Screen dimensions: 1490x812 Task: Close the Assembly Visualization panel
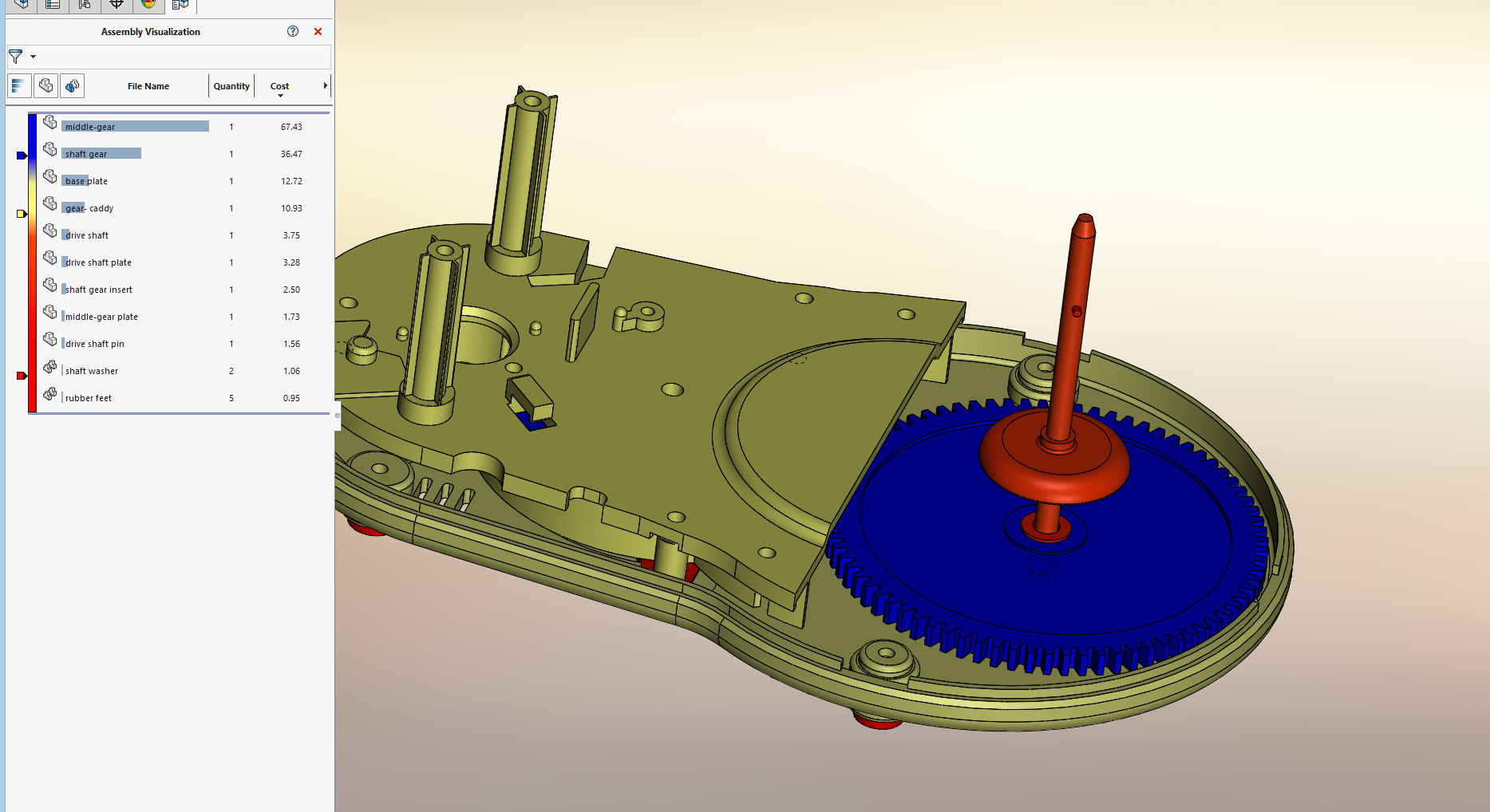(x=318, y=32)
